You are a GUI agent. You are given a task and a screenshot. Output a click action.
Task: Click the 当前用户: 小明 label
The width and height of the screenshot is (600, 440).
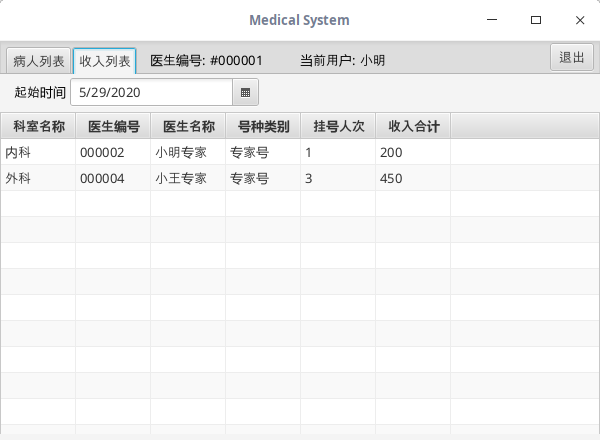tap(342, 60)
